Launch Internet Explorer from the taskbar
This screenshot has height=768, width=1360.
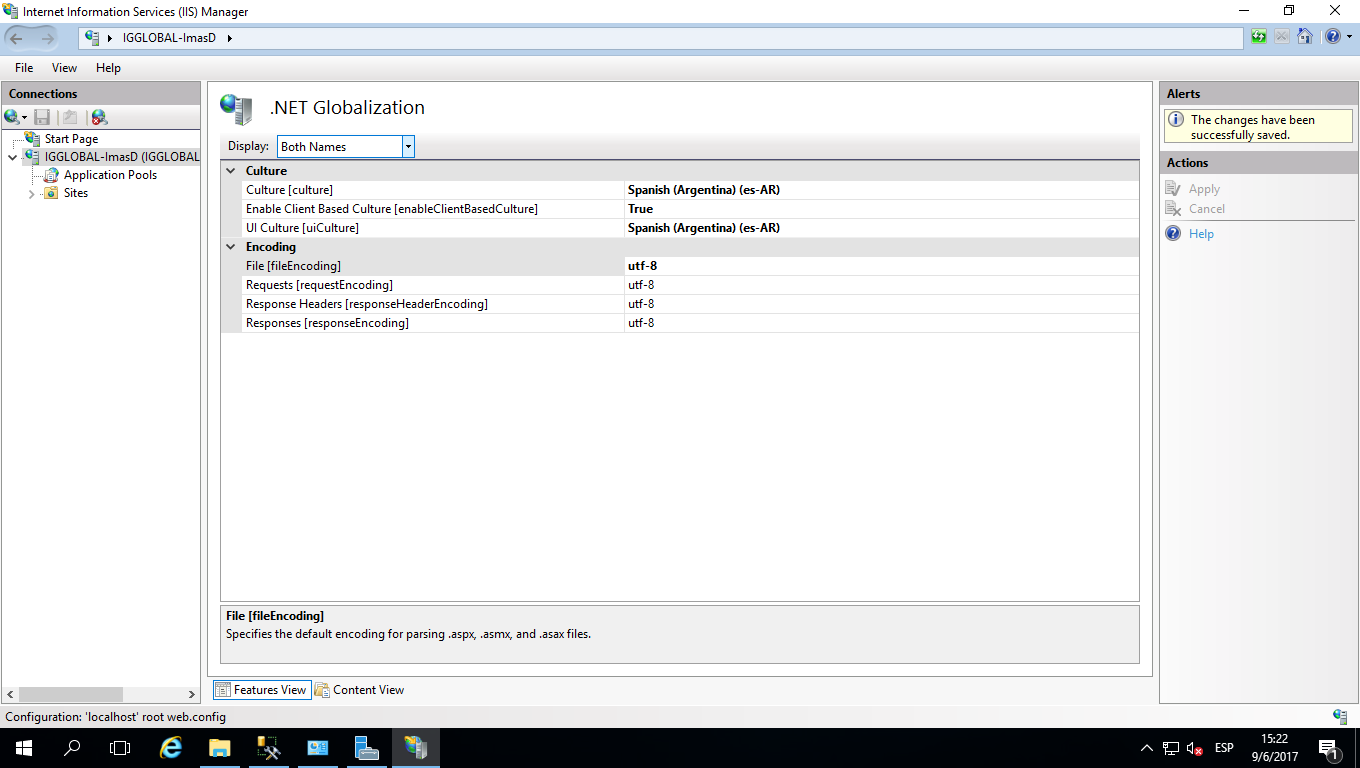[x=171, y=748]
